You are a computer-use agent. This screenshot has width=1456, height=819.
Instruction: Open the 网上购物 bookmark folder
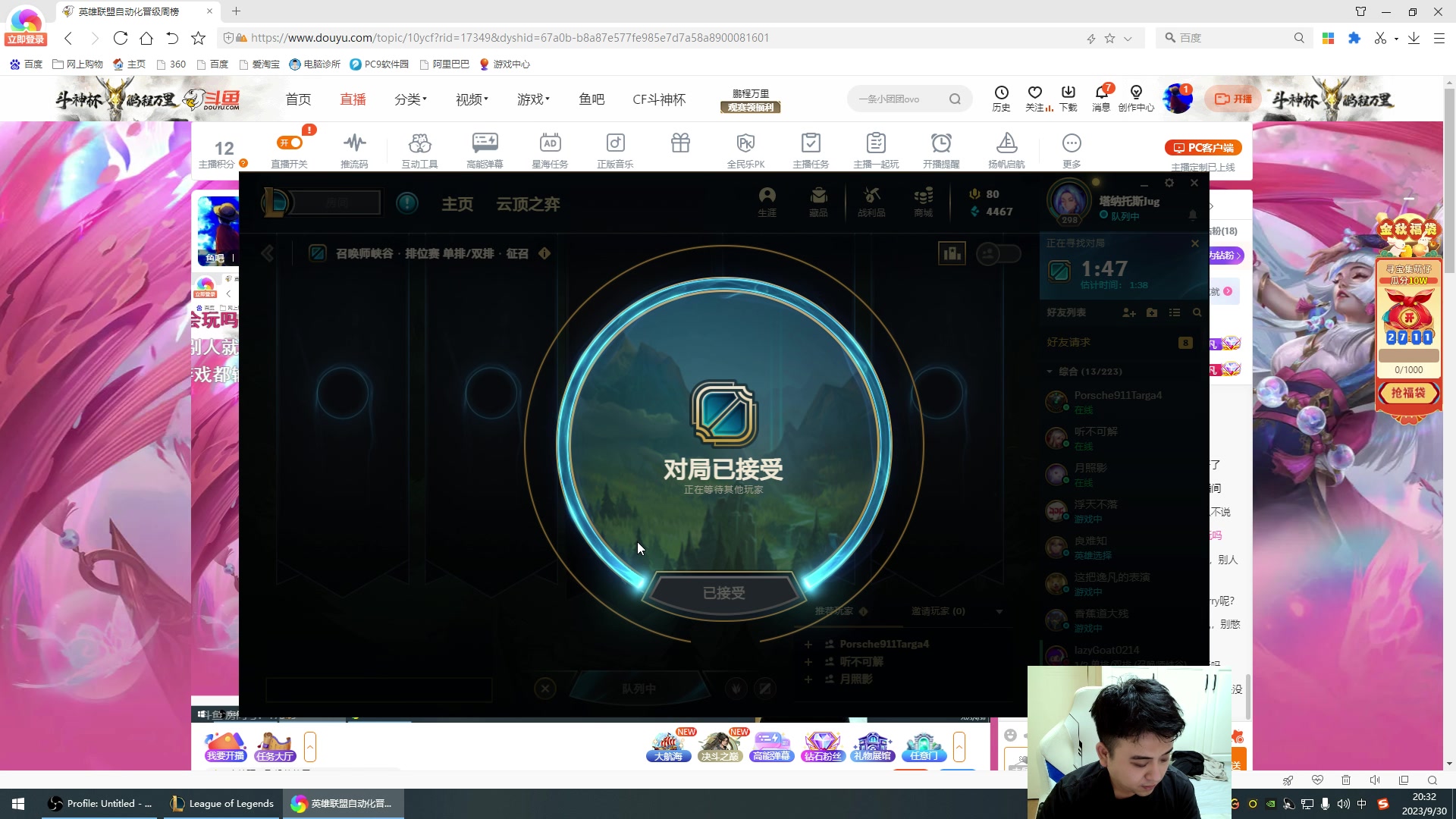(77, 64)
